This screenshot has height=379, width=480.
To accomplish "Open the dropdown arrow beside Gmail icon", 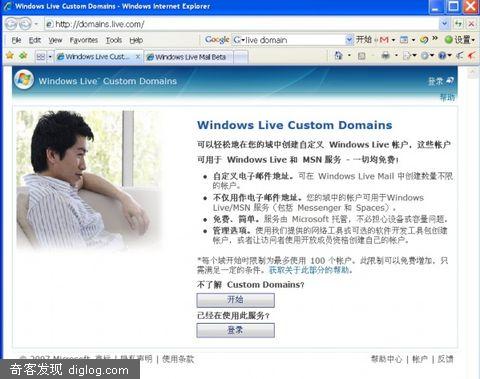I will (394, 40).
